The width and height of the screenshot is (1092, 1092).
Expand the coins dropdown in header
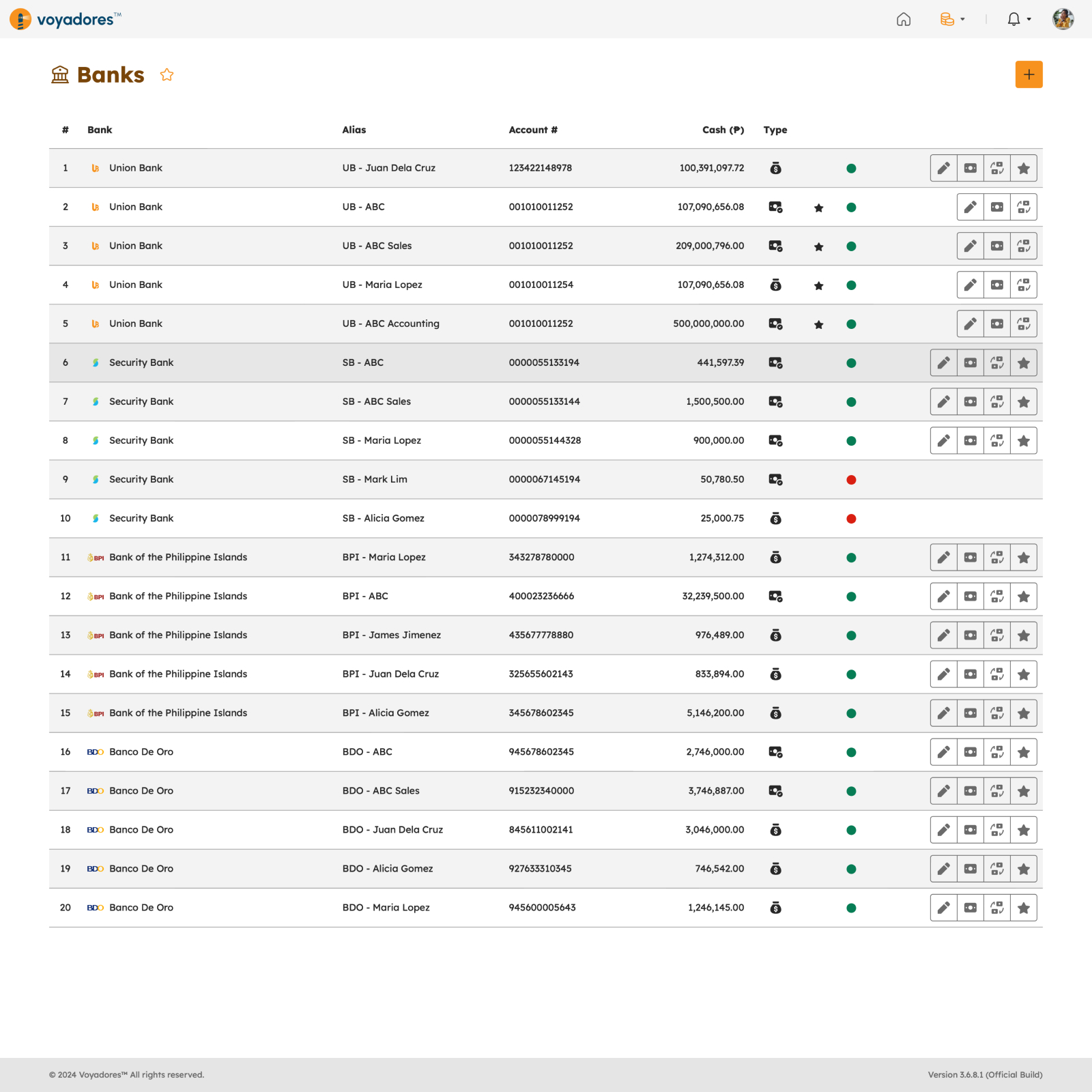[x=952, y=19]
